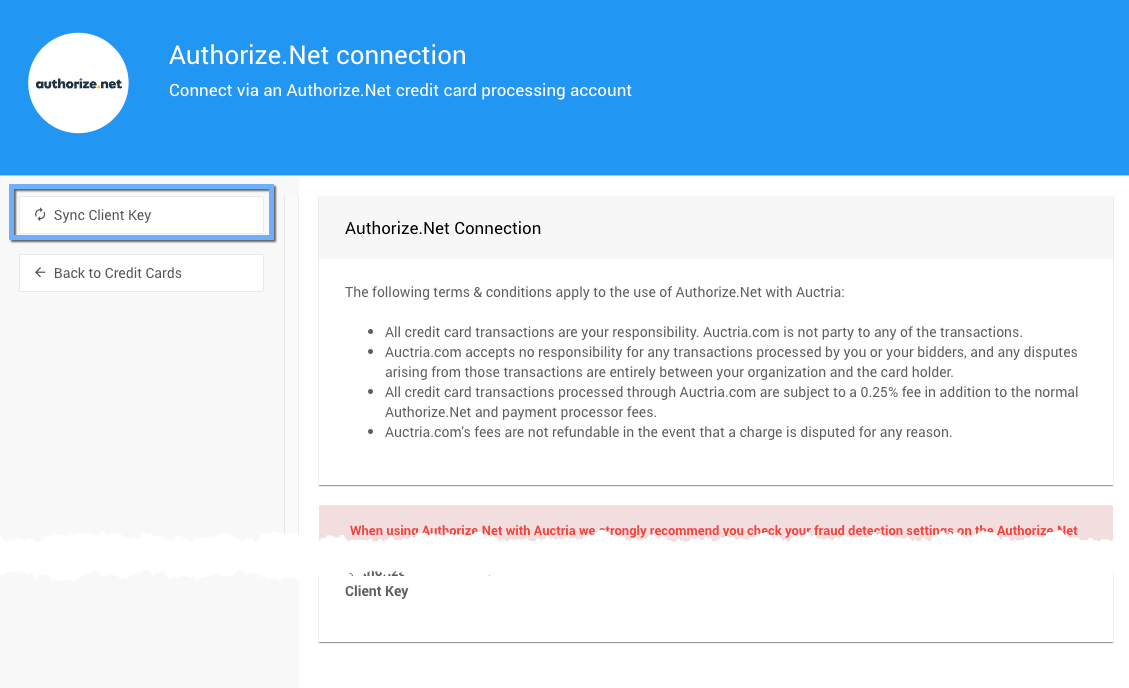
Task: Click the bullet about non-refundable fees
Action: (x=668, y=432)
